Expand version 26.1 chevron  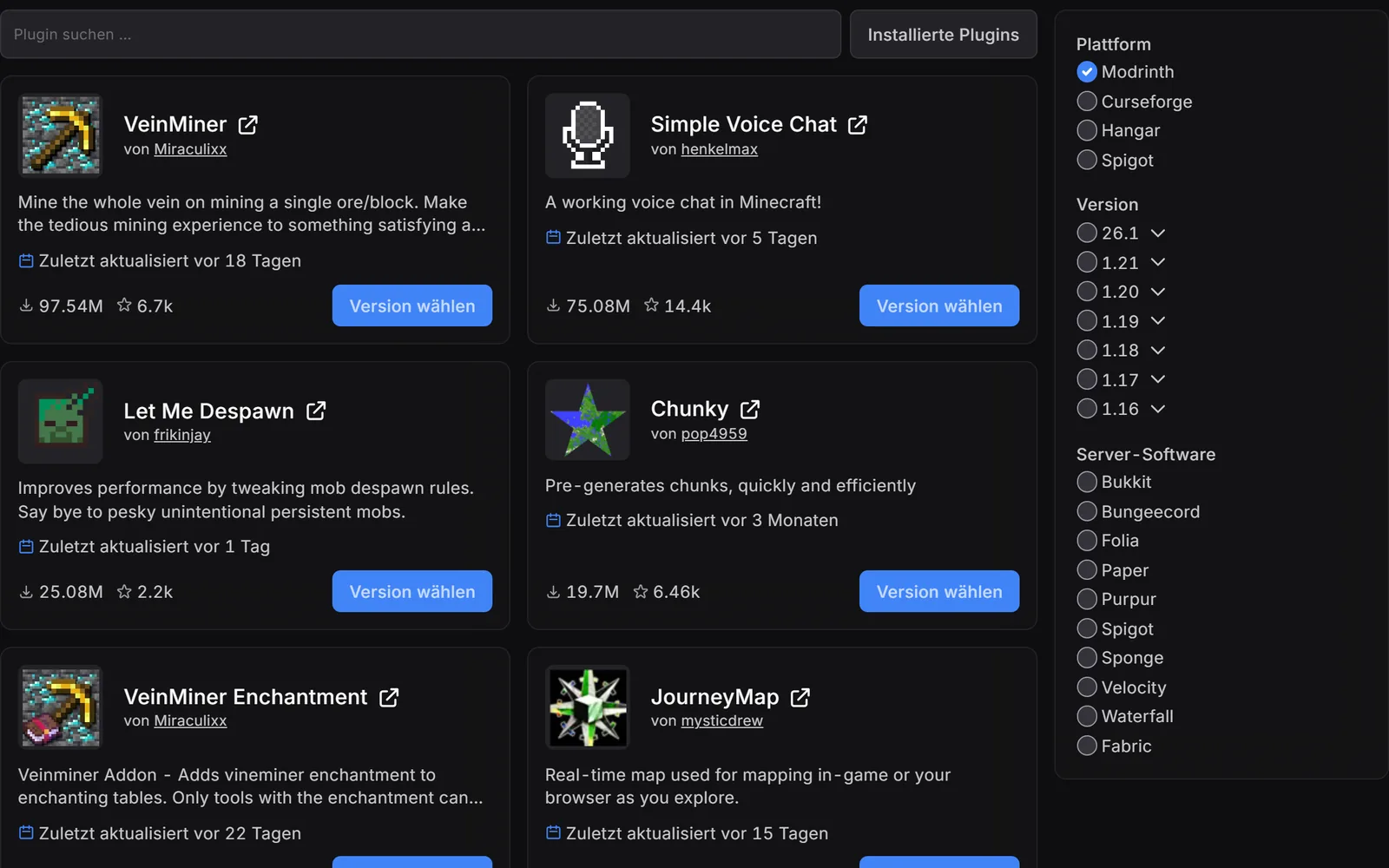(1158, 233)
